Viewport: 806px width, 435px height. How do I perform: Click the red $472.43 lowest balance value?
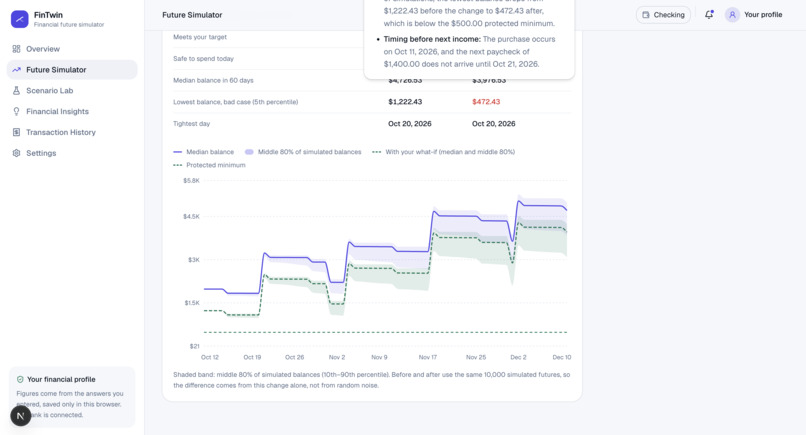(486, 102)
